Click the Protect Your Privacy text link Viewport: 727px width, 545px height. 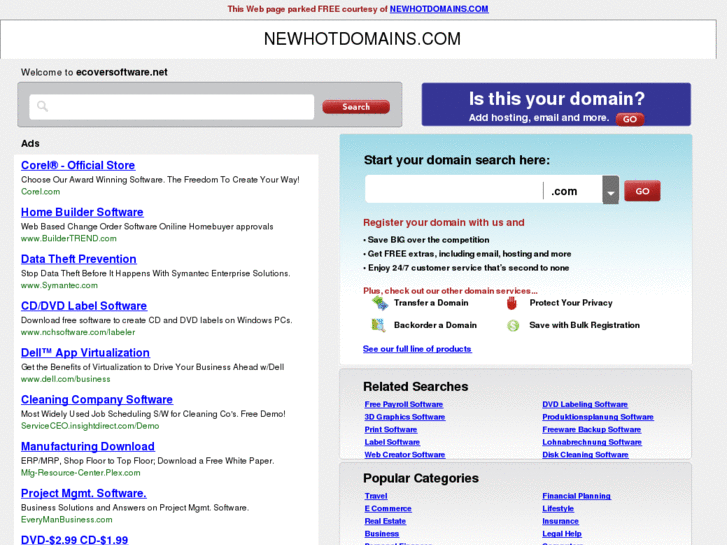(571, 303)
